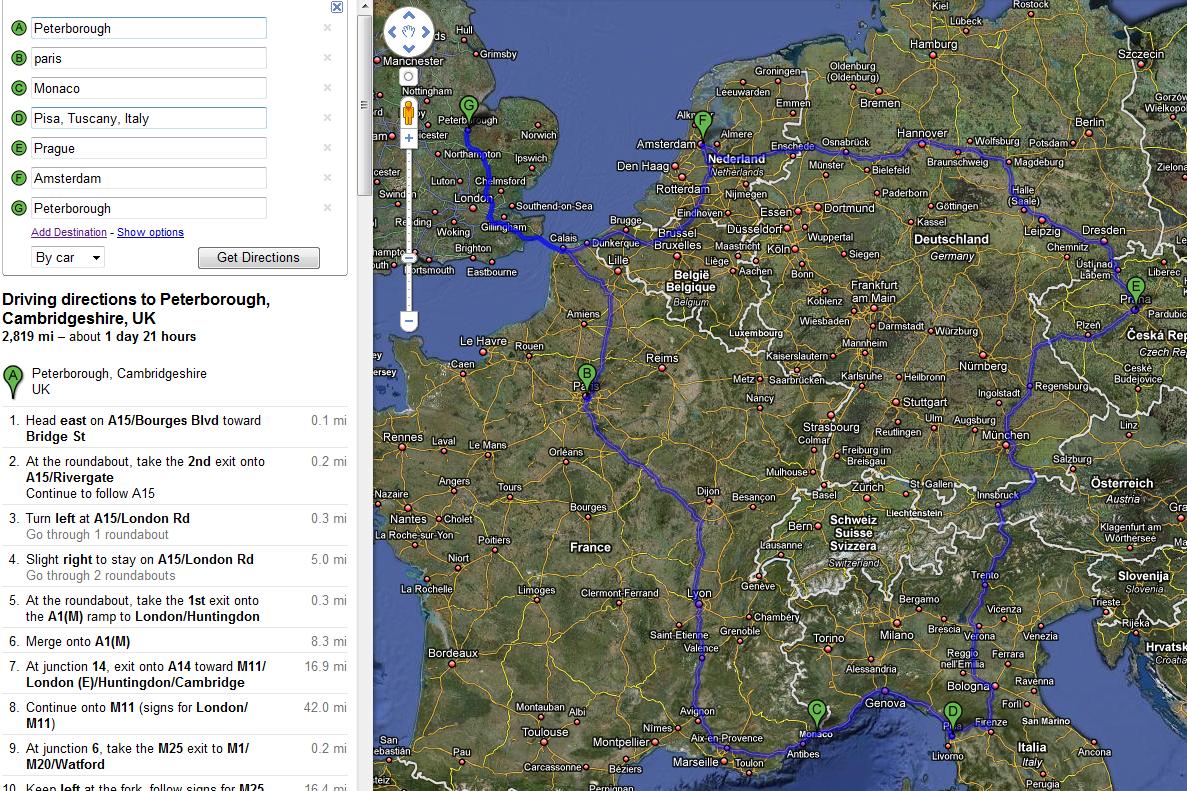Zoom out with the minus button

click(408, 321)
